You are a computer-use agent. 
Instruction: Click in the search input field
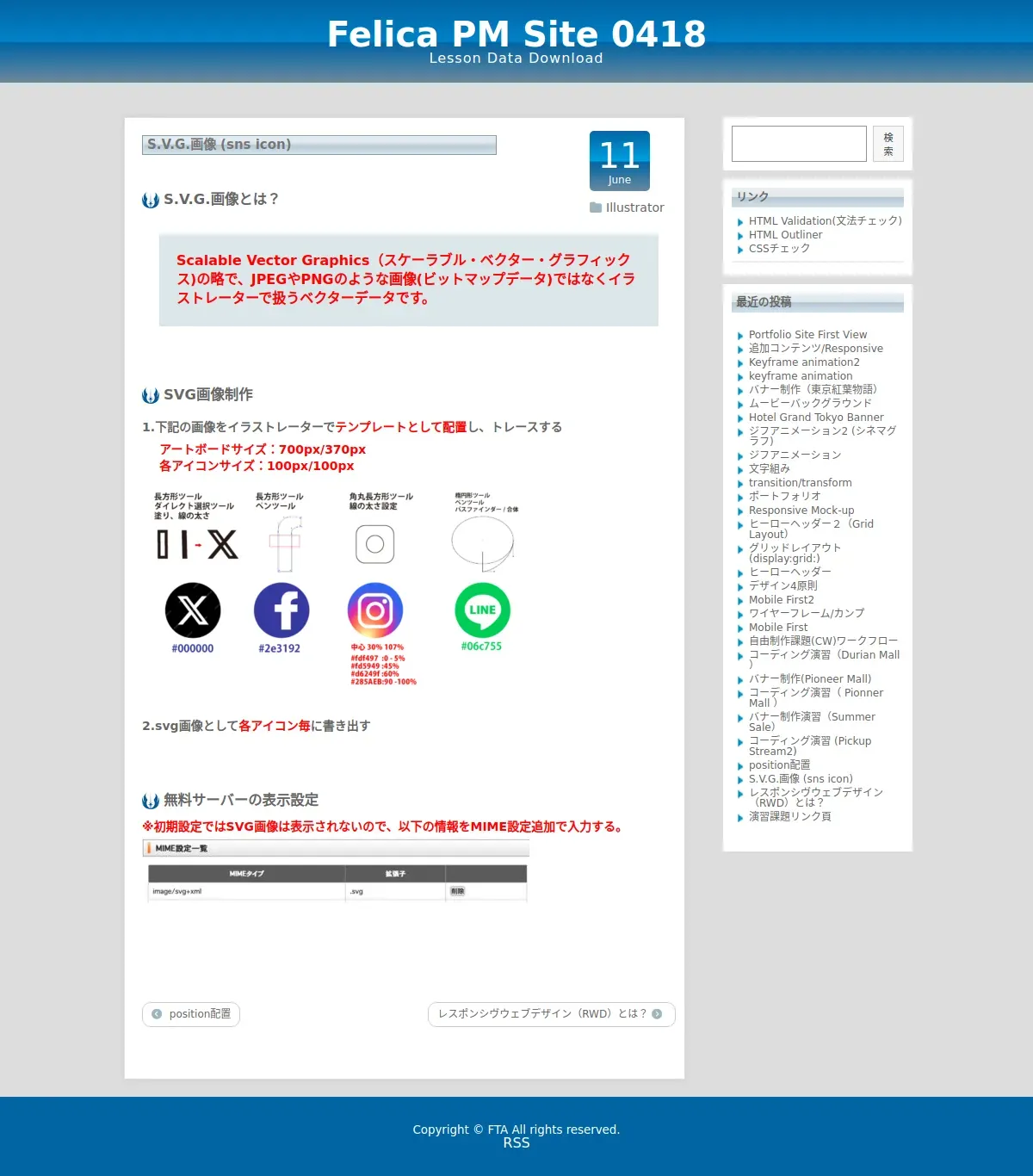799,144
